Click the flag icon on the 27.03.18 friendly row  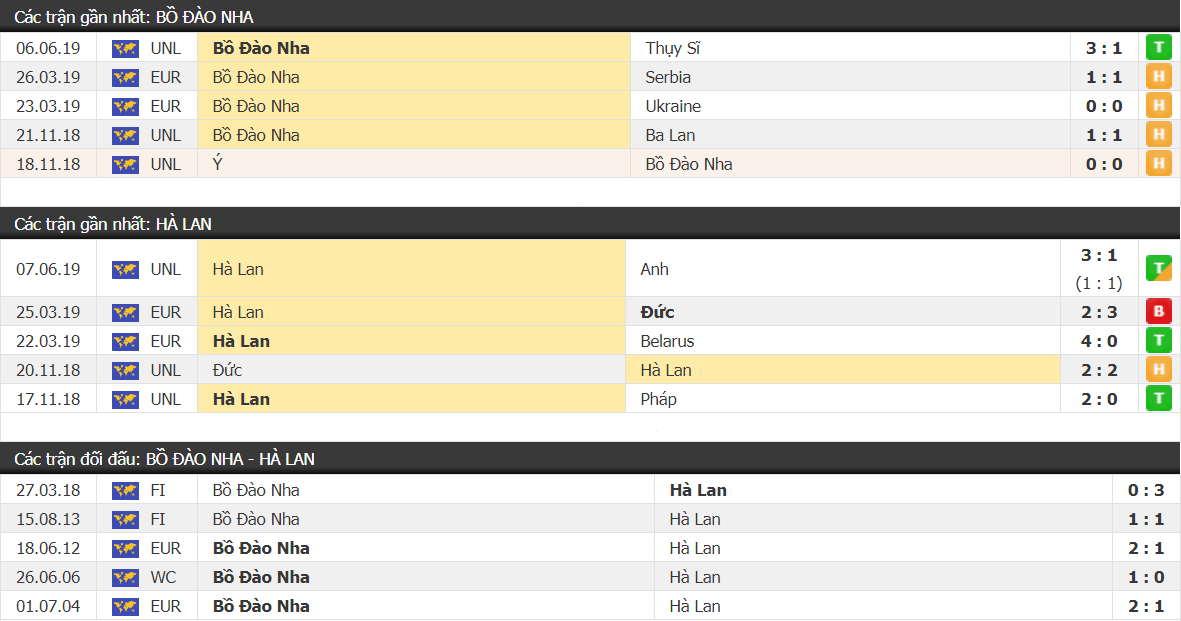(125, 491)
